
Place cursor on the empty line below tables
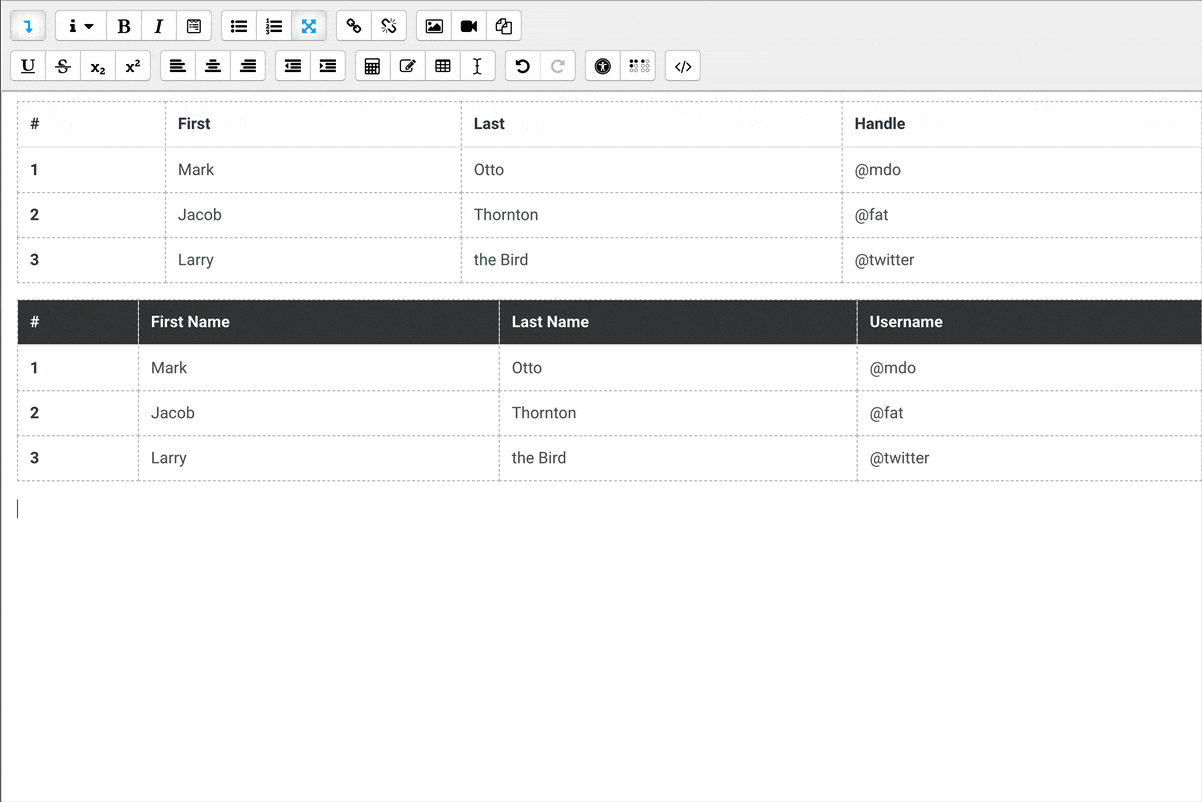click(609, 508)
